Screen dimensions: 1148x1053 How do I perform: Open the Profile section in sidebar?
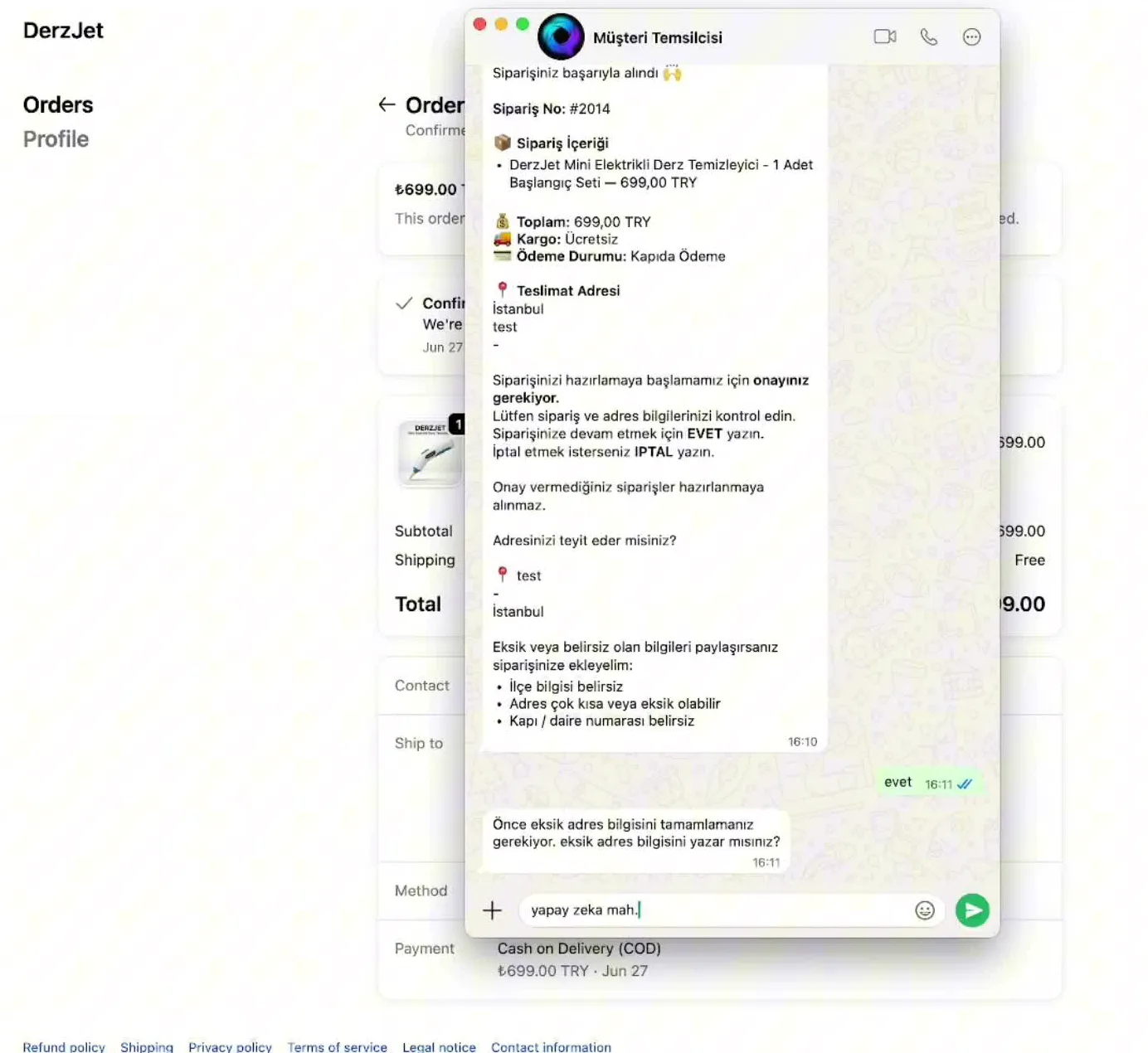(56, 139)
